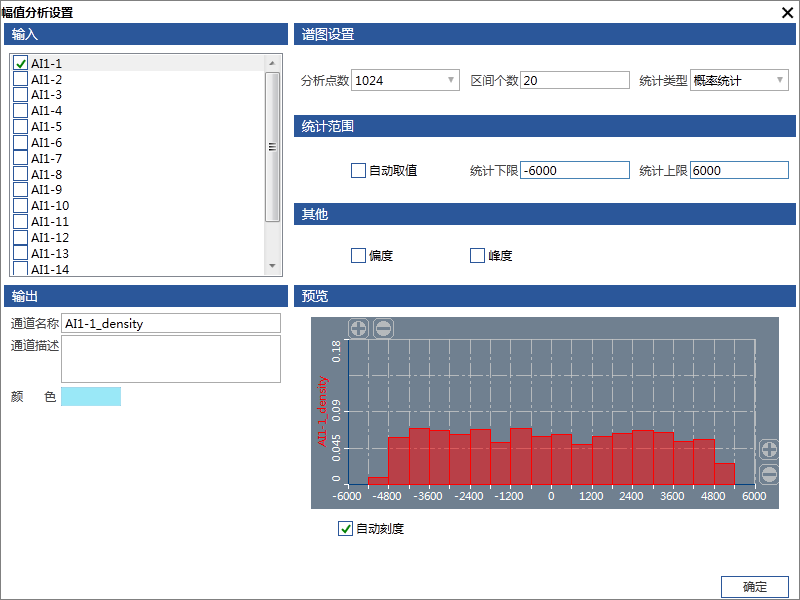The width and height of the screenshot is (800, 600).
Task: Open the 颜色 light blue swatch
Action: click(x=91, y=396)
